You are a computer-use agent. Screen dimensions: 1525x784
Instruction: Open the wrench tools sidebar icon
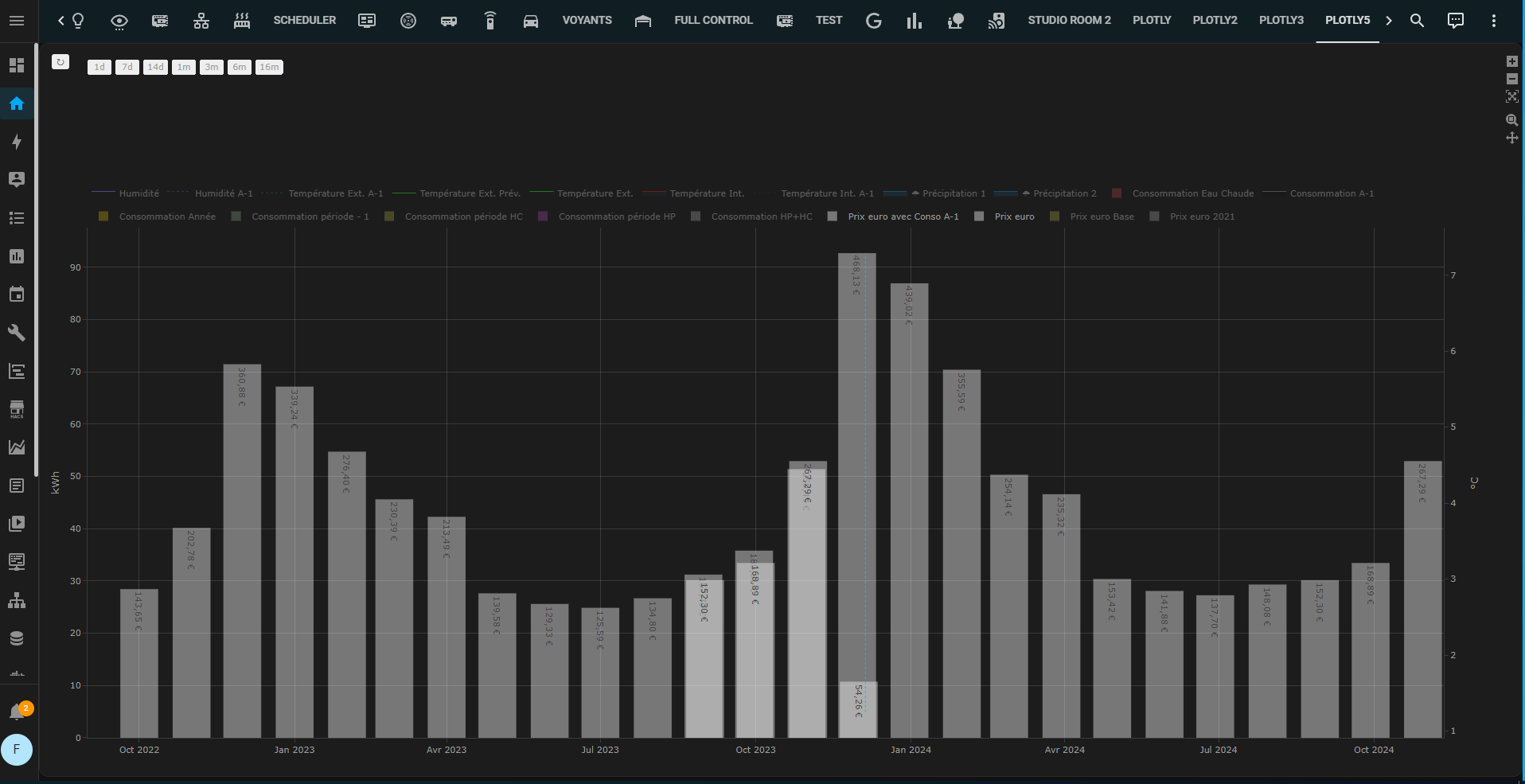click(17, 333)
